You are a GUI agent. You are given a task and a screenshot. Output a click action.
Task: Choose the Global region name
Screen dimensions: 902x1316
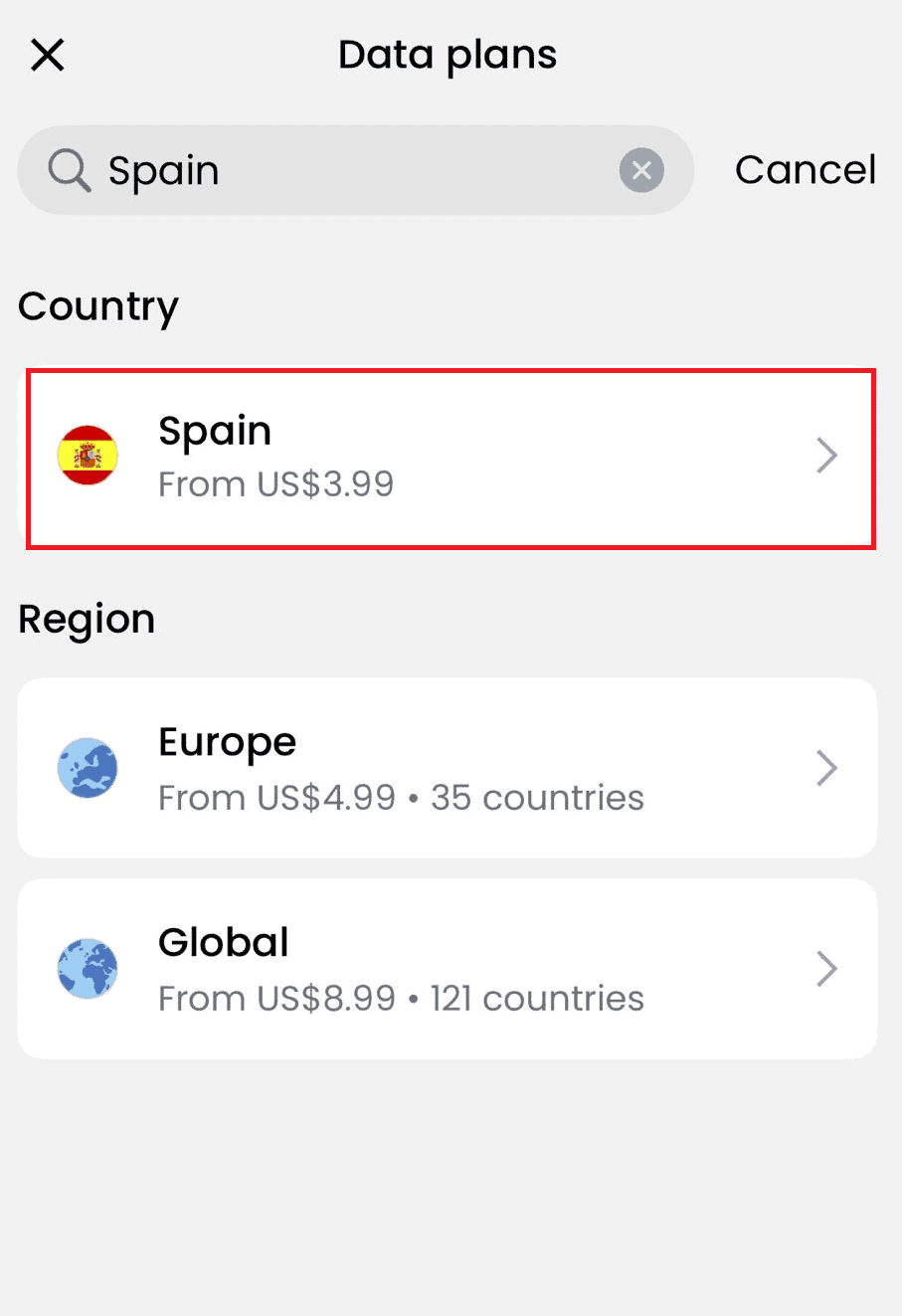(x=224, y=942)
